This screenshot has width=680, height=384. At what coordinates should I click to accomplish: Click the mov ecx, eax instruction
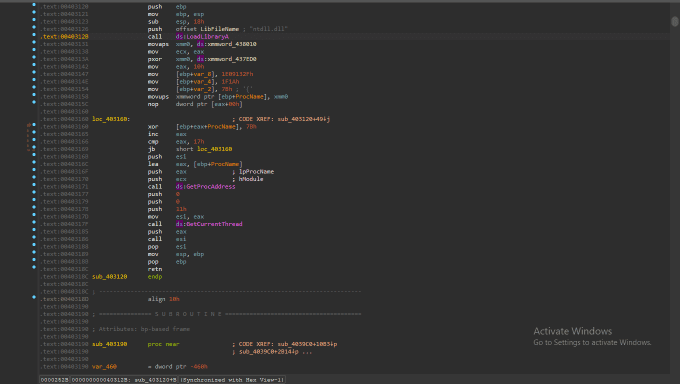tap(176, 52)
